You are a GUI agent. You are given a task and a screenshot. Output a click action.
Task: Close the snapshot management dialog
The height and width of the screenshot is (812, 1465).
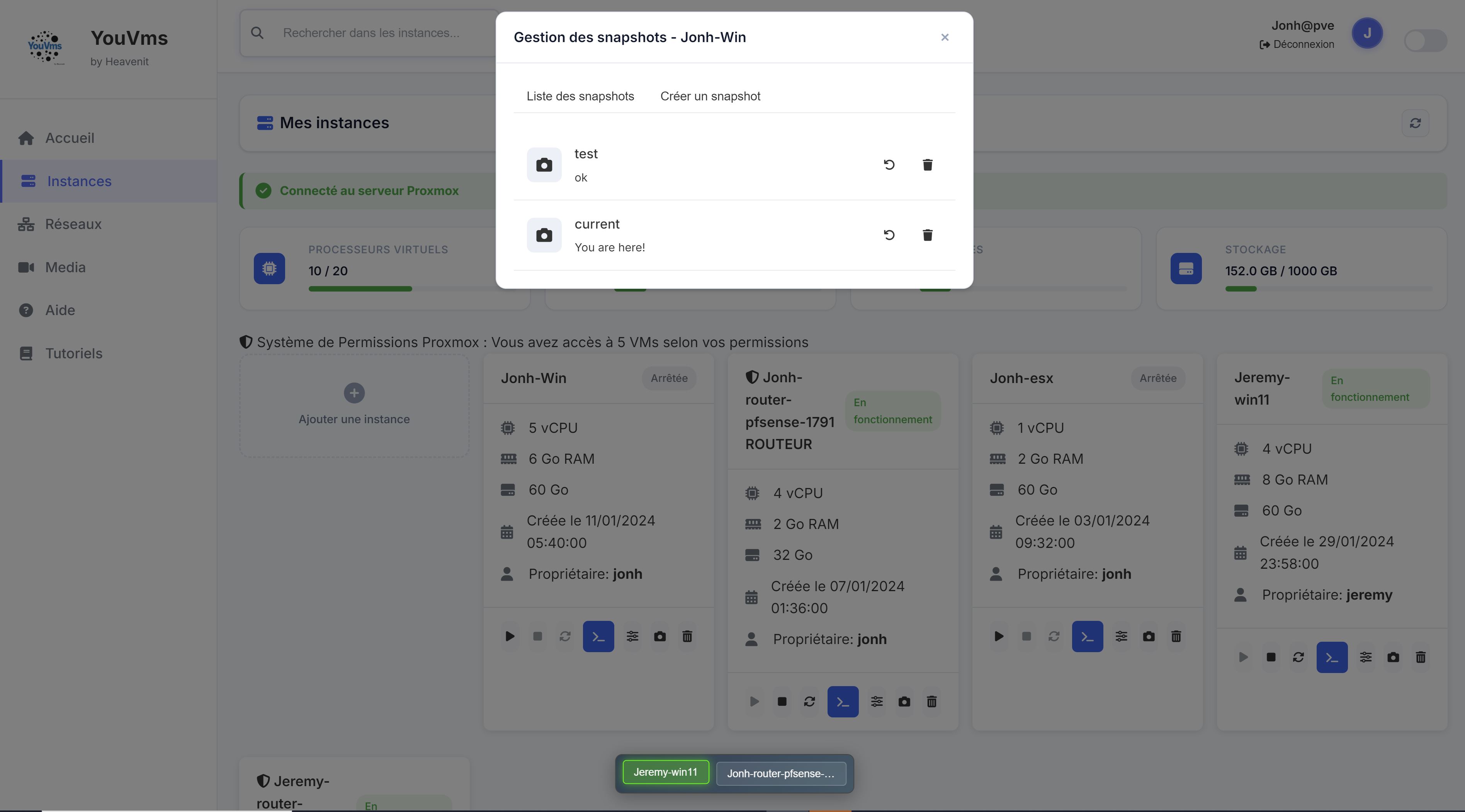(x=945, y=37)
